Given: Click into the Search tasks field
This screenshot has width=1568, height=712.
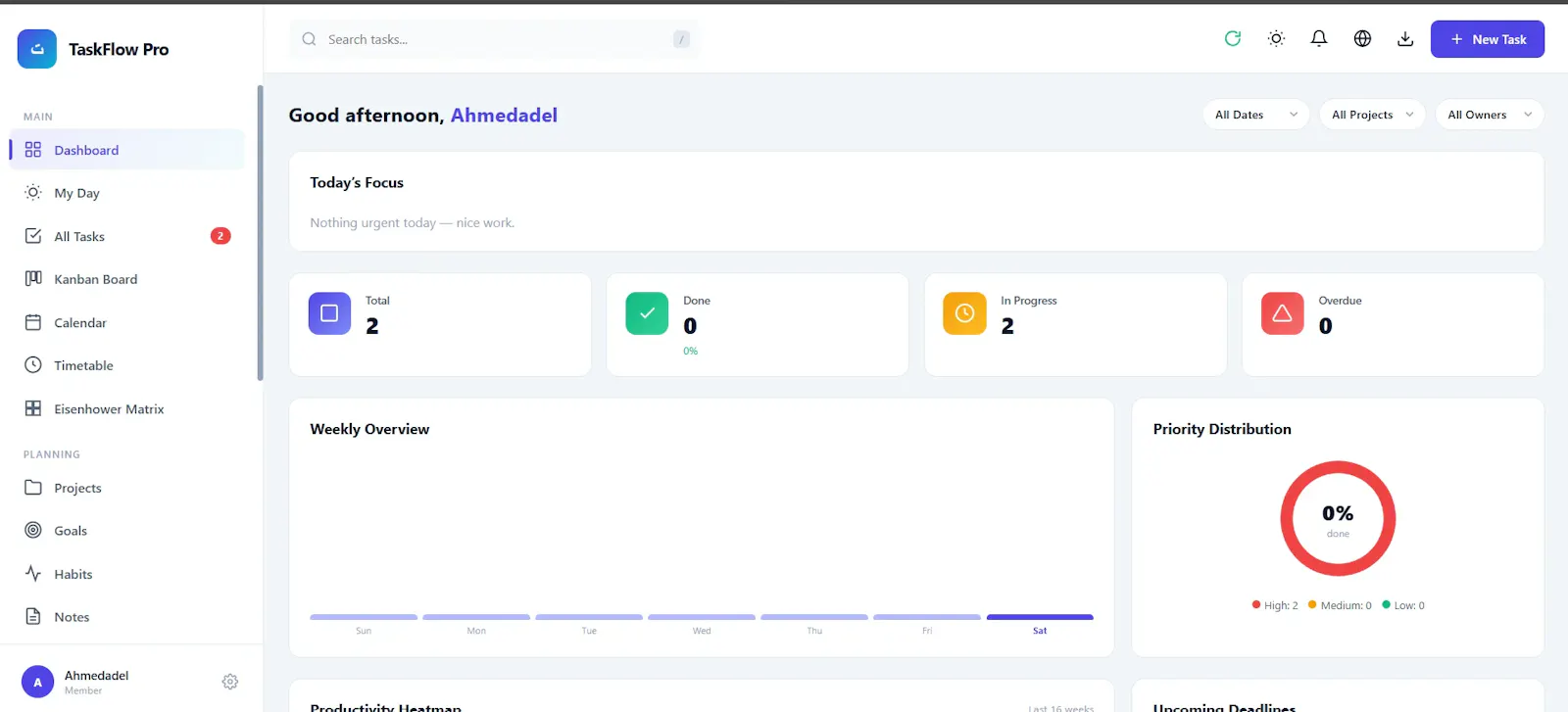Looking at the screenshot, I should pos(494,39).
